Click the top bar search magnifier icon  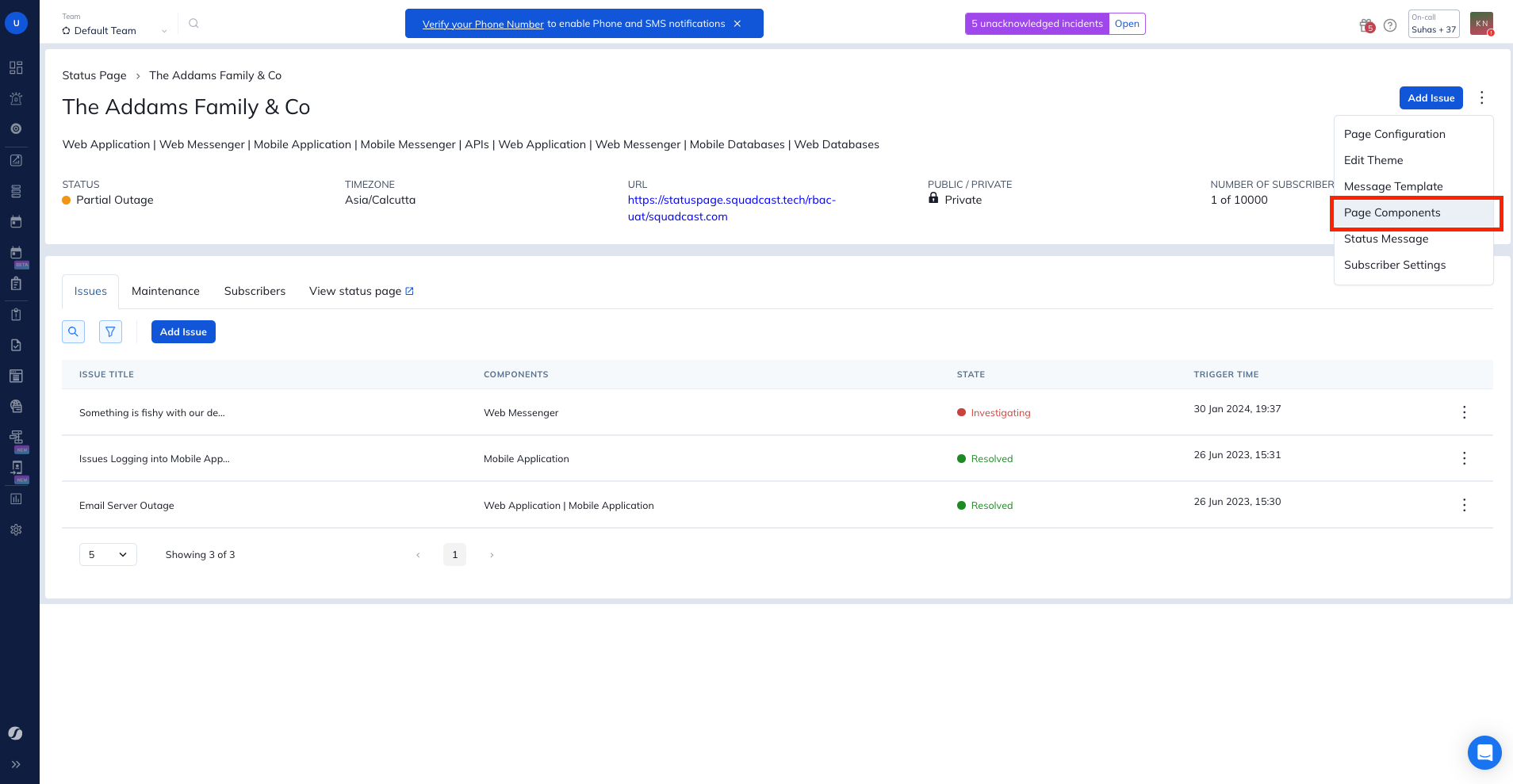point(193,24)
